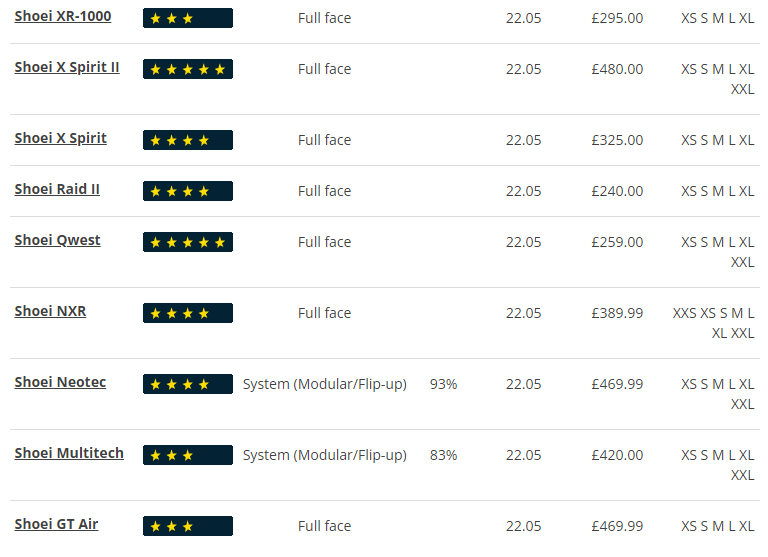This screenshot has height=557, width=768.
Task: Click the Shoei X Spirit helmet link
Action: pos(61,139)
